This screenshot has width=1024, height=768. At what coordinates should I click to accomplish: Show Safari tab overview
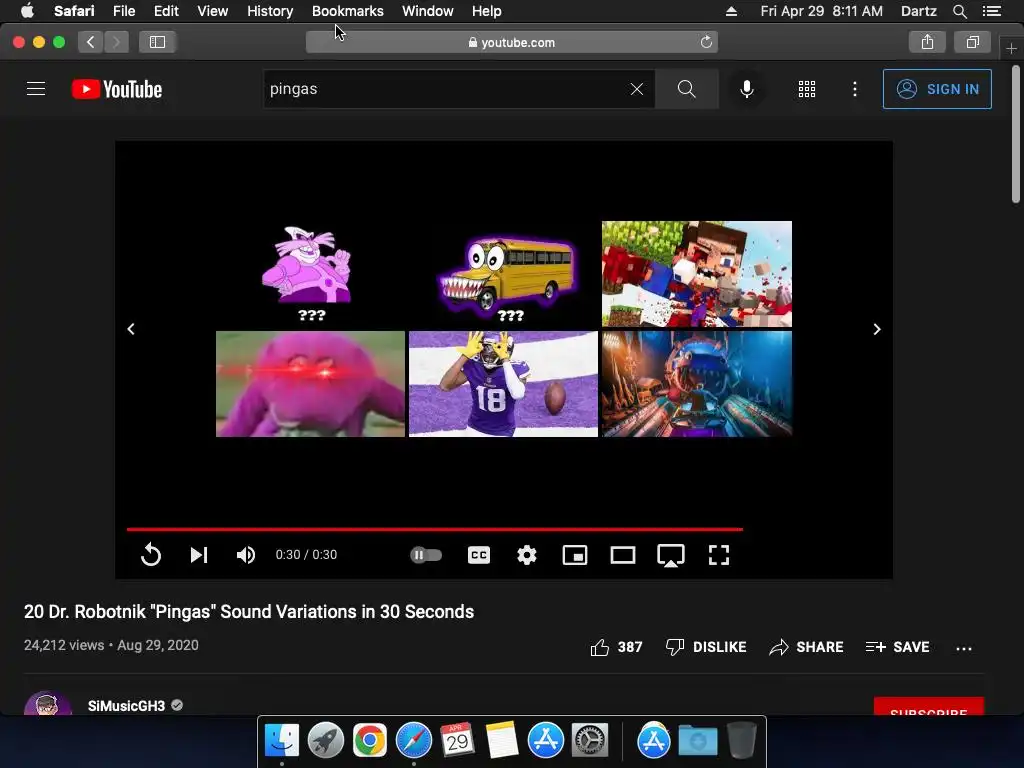coord(972,42)
